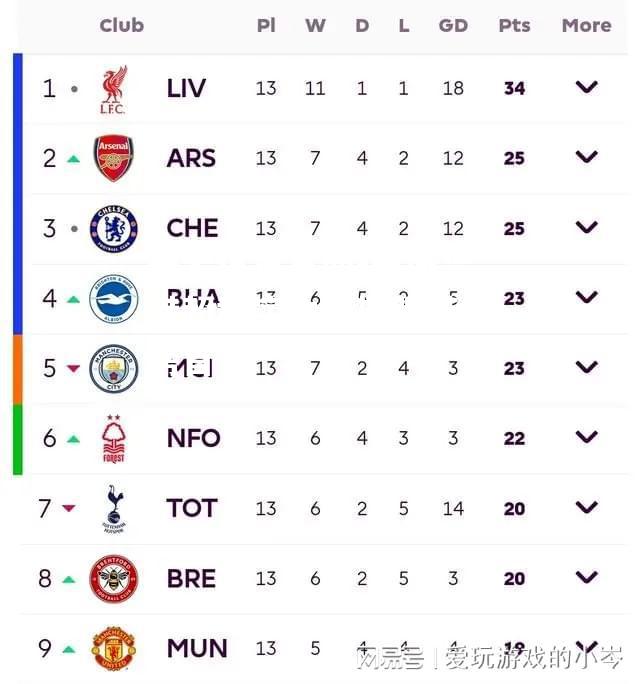
Task: Click the Nottingham Forest crest
Action: pos(113,438)
